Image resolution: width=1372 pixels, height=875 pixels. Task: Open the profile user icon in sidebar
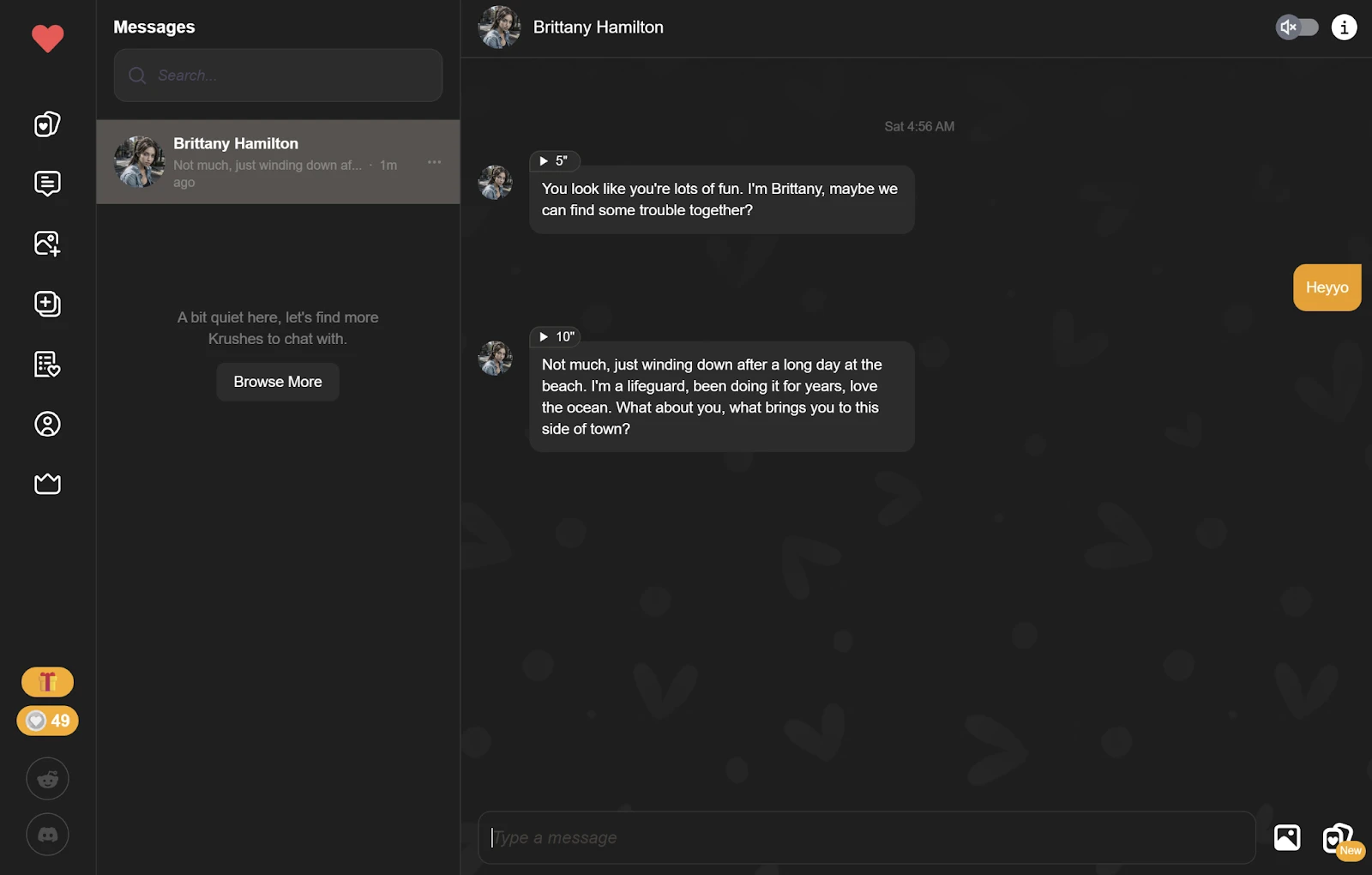point(47,424)
